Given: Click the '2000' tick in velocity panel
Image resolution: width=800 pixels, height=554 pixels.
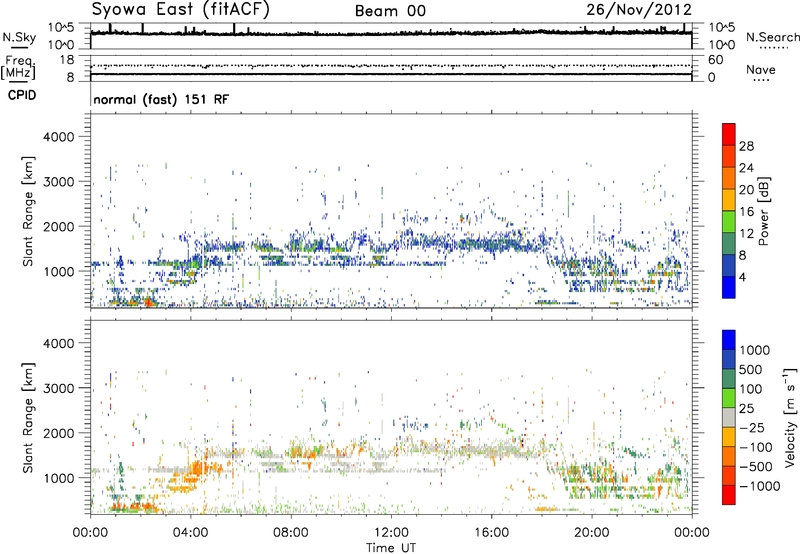Looking at the screenshot, I should (x=59, y=433).
